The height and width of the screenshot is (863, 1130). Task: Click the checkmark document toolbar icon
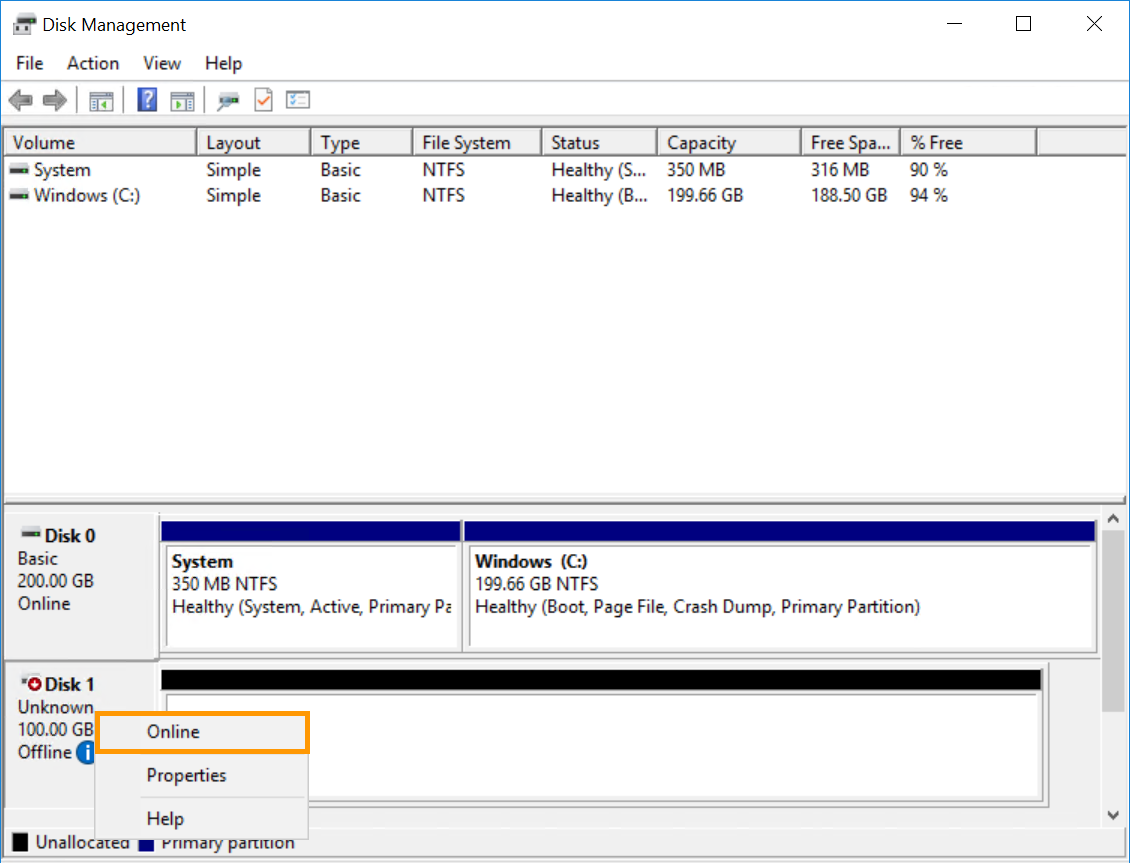[262, 99]
